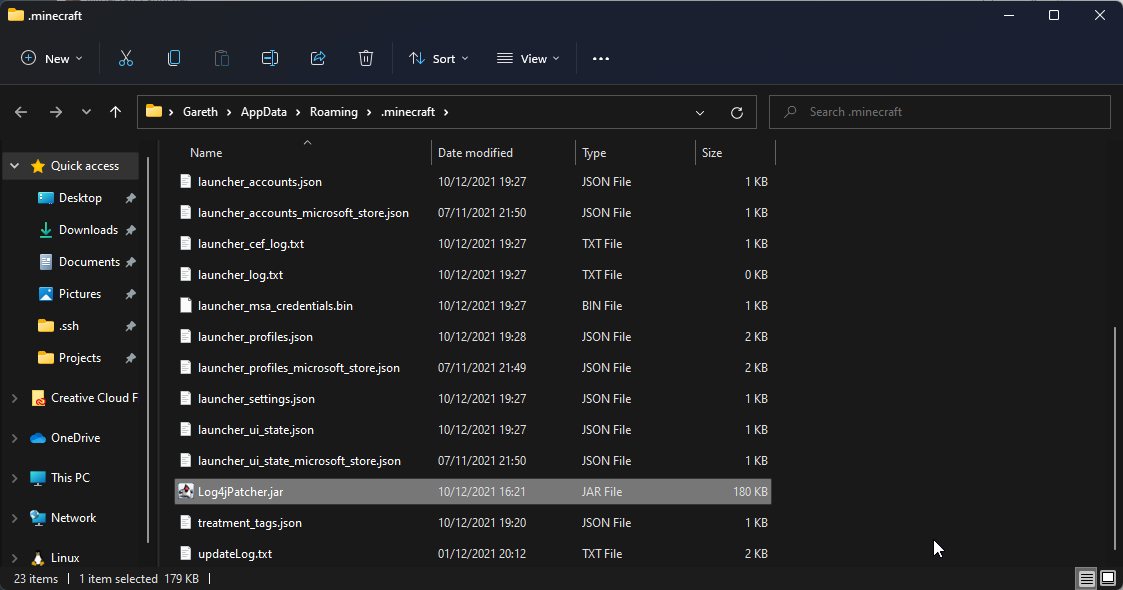The width and height of the screenshot is (1123, 590).
Task: Click the file list vertical scrollbar
Action: pyautogui.click(x=1114, y=438)
